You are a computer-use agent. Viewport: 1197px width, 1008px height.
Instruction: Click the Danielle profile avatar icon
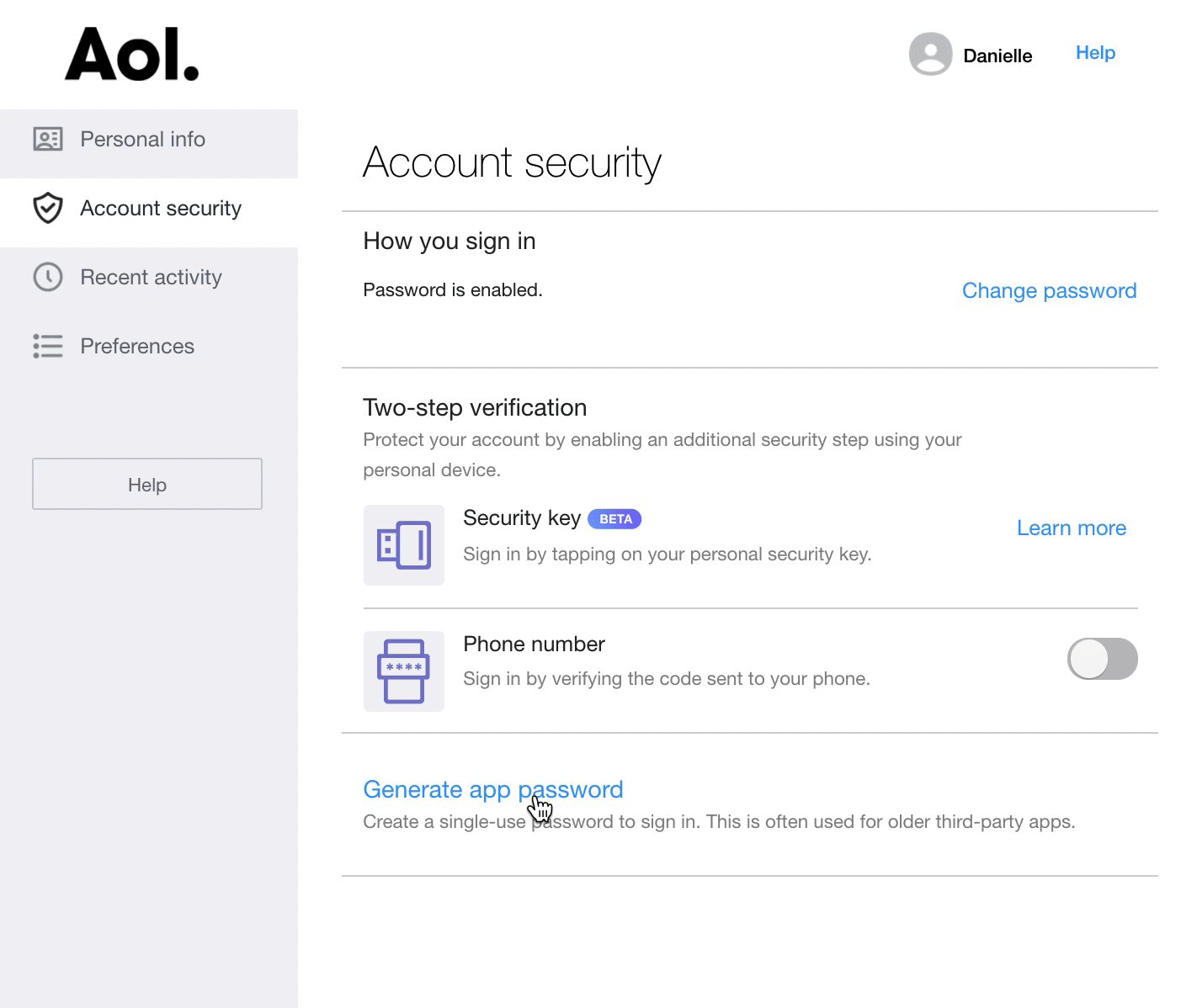(930, 55)
